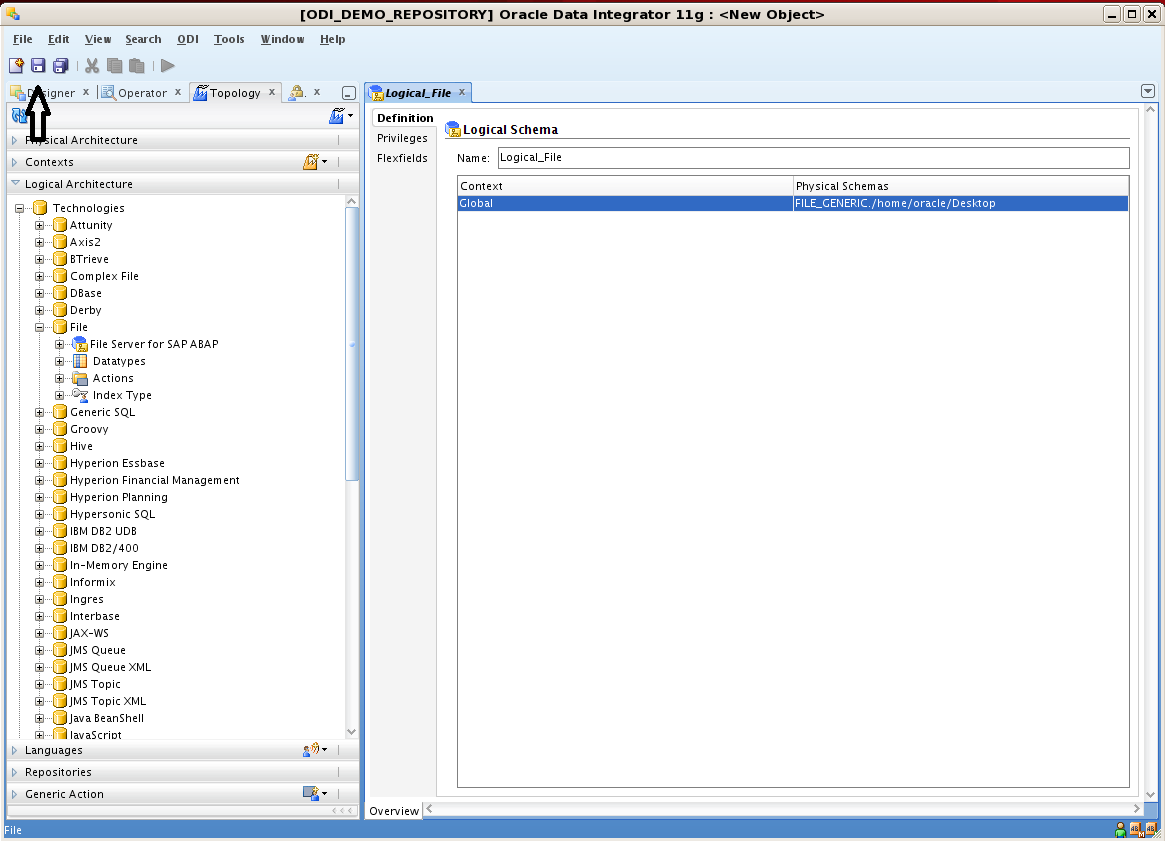Viewport: 1165px width, 841px height.
Task: Expand the Complex File technology node
Action: coord(39,275)
